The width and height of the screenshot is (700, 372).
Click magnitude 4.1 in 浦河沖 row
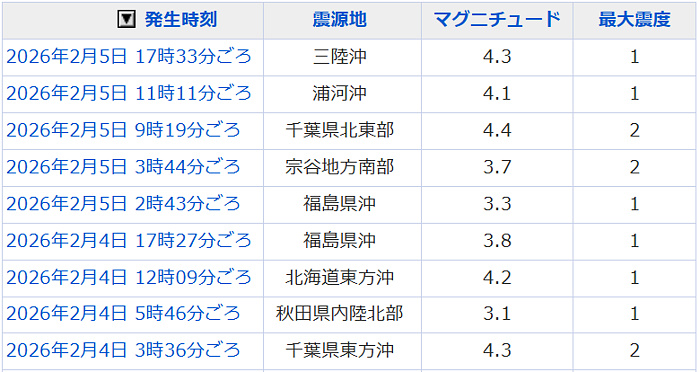(x=497, y=93)
